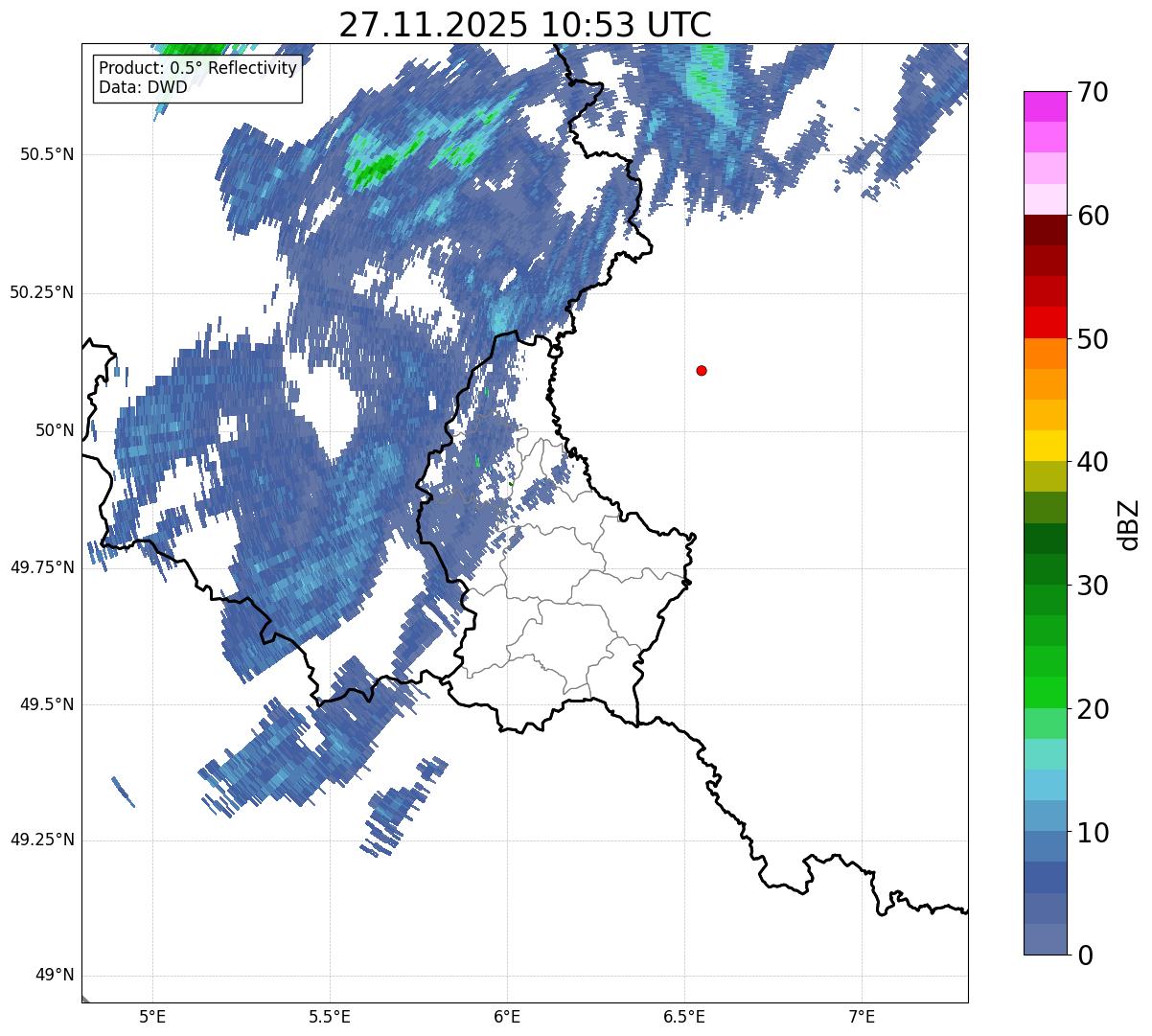The width and height of the screenshot is (1152, 1036).
Task: Click the '5°E' longitude label
Action: point(152,1017)
